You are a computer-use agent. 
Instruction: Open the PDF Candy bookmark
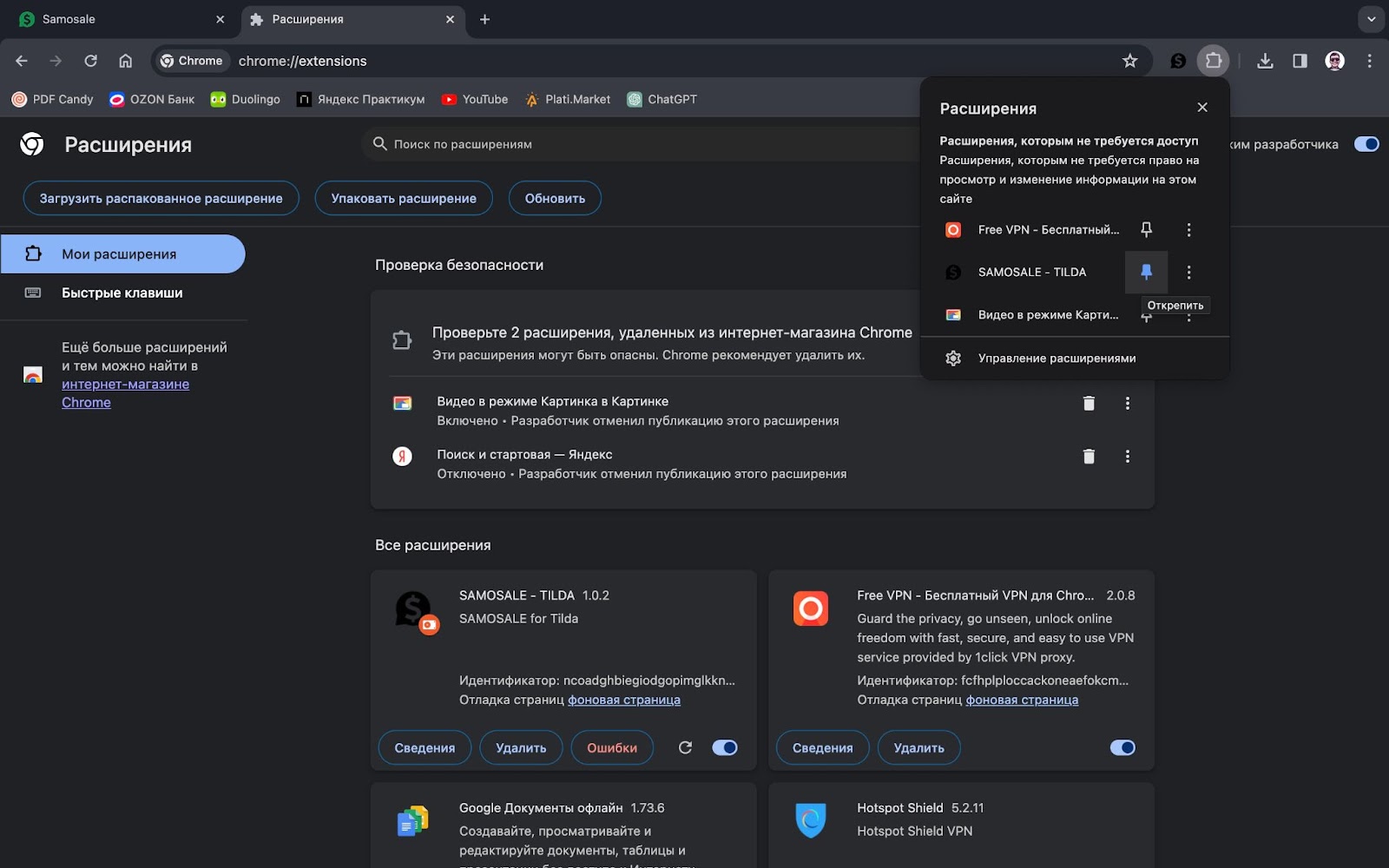point(52,99)
